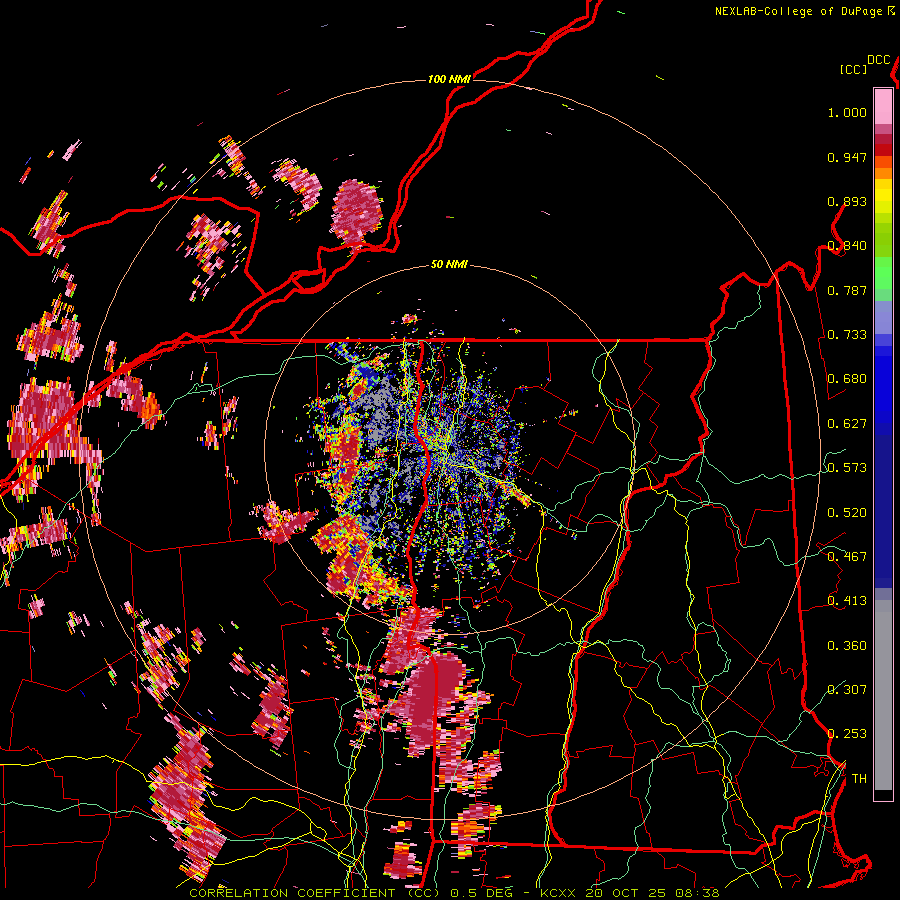
Task: Select the 0.253 scale value
Action: tap(847, 734)
